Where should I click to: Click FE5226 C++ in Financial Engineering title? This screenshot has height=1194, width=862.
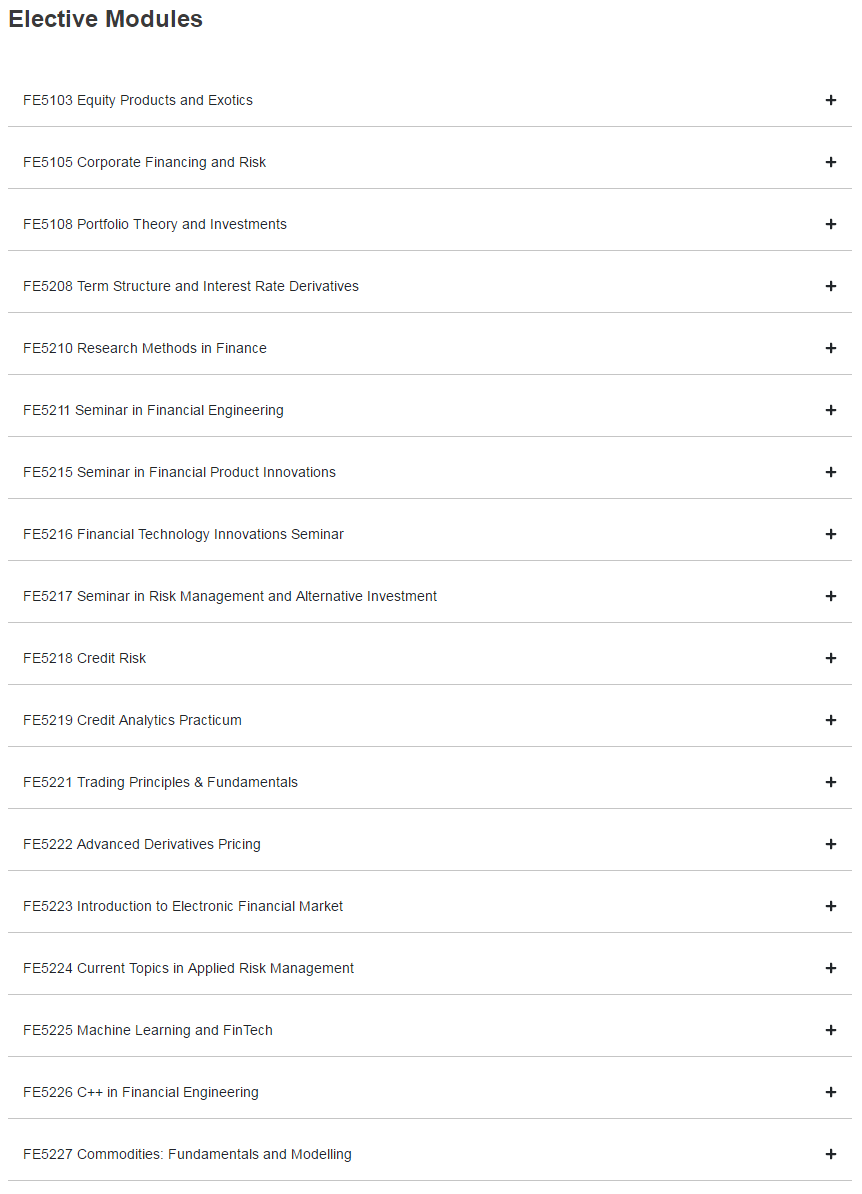point(141,1093)
